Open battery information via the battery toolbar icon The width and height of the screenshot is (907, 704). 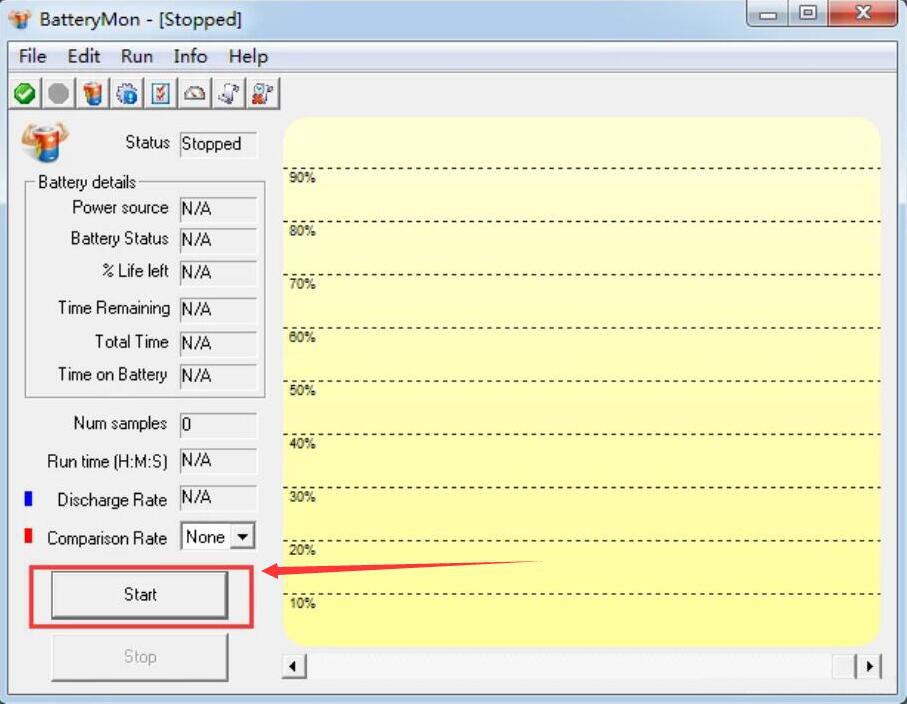coord(93,93)
